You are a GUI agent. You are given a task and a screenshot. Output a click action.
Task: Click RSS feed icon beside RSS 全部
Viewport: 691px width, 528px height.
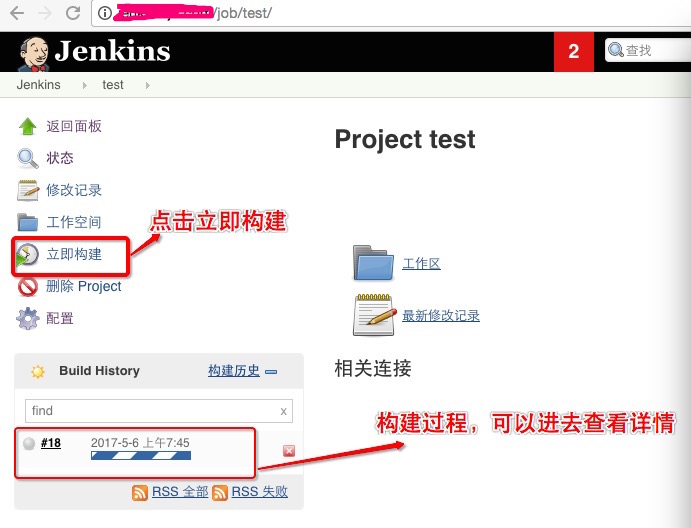tap(140, 492)
